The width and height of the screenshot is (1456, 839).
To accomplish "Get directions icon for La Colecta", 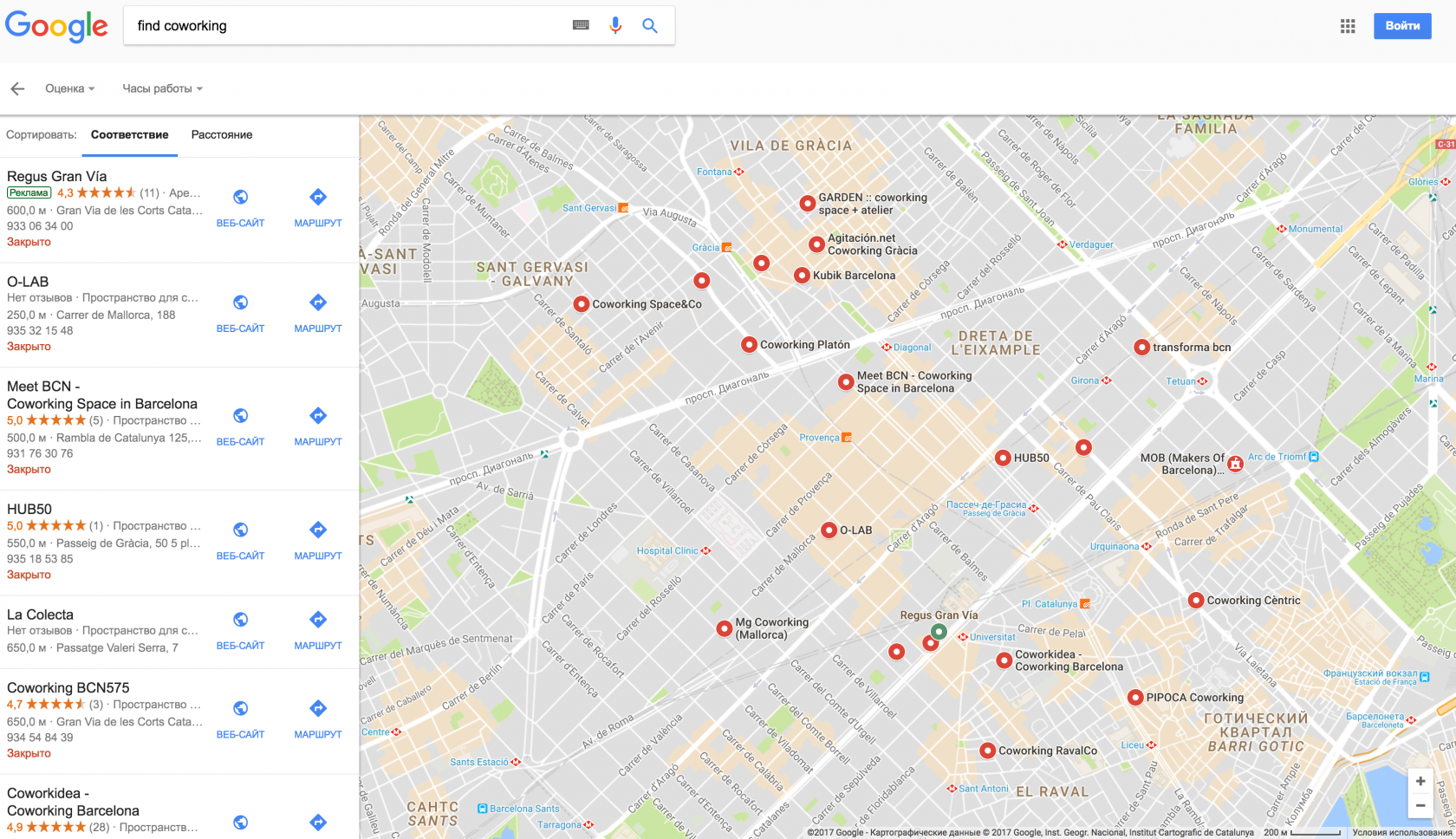I will pyautogui.click(x=318, y=620).
